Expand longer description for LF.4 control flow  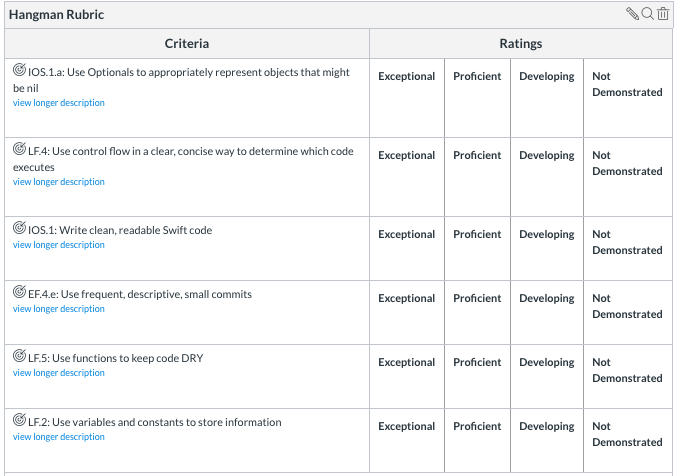click(x=59, y=182)
